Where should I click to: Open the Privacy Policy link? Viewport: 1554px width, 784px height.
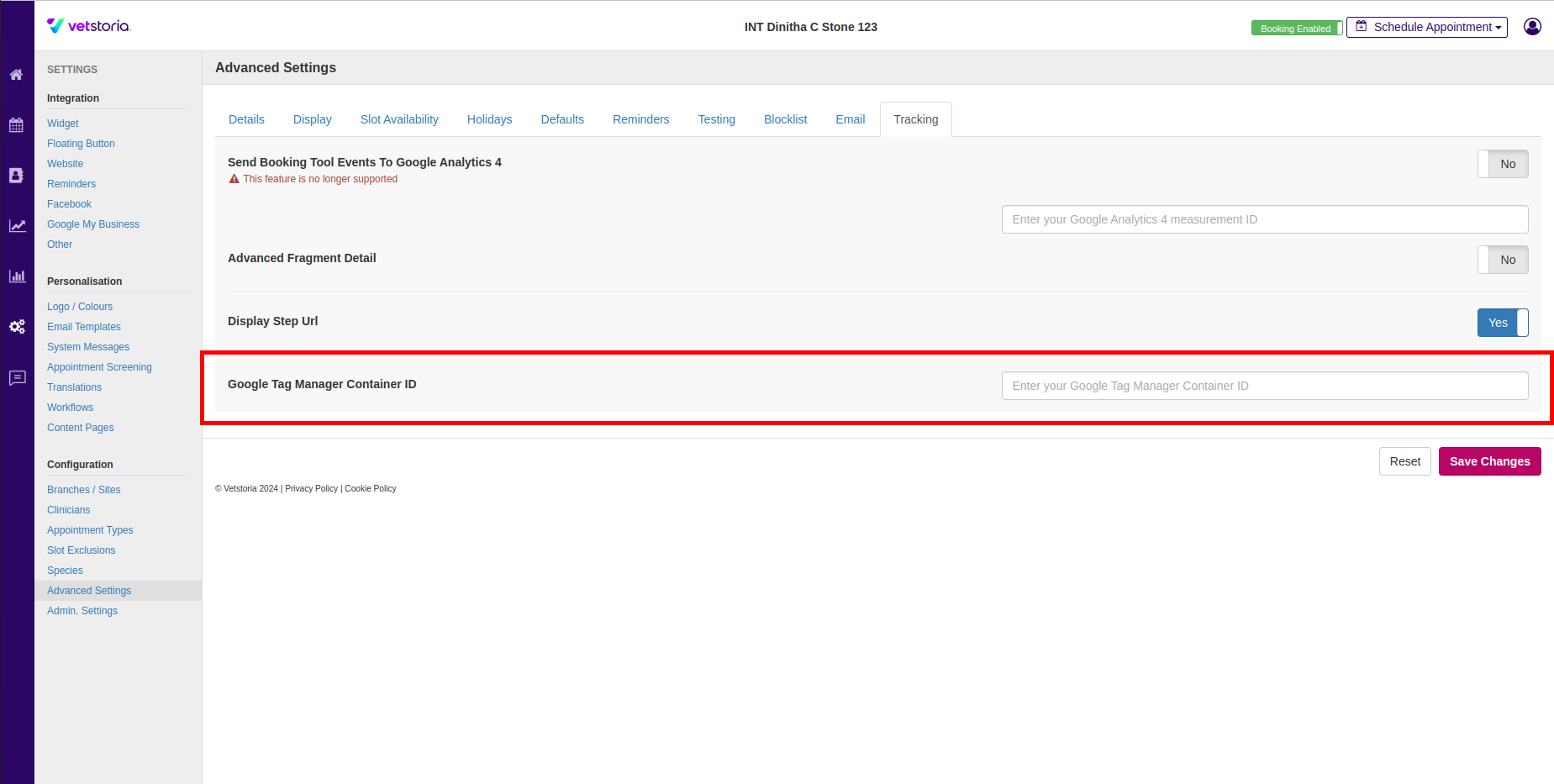point(311,488)
